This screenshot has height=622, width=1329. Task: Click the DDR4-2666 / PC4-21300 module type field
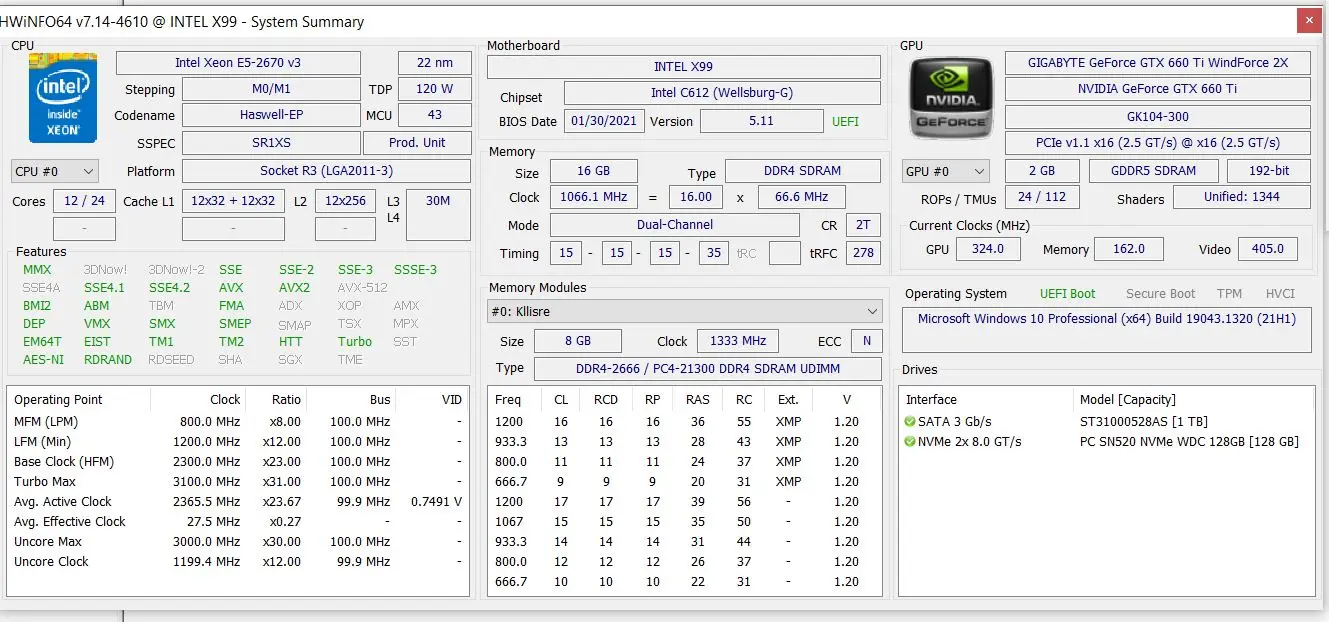pyautogui.click(x=708, y=369)
